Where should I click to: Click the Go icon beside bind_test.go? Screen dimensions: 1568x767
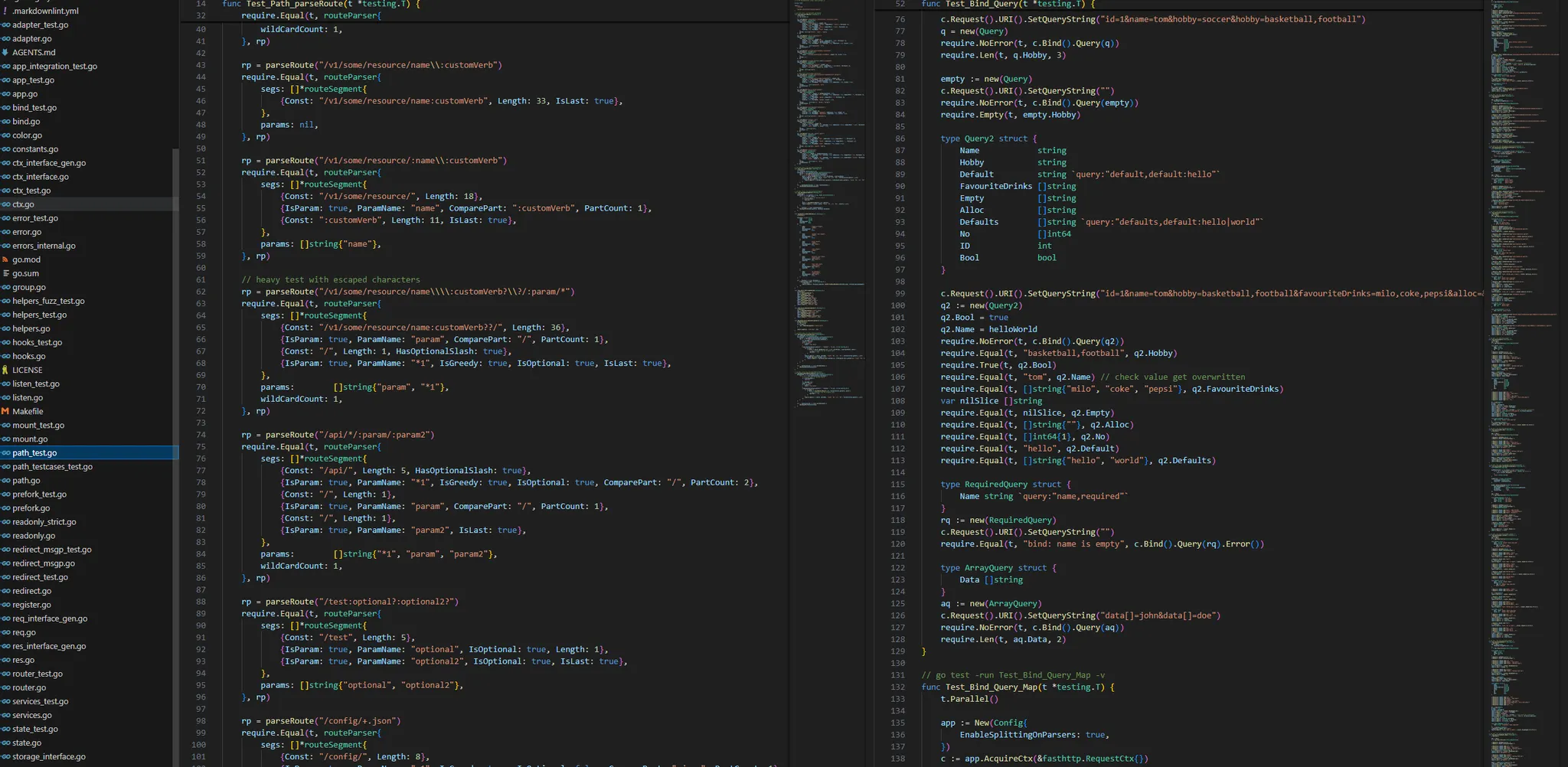[x=5, y=108]
